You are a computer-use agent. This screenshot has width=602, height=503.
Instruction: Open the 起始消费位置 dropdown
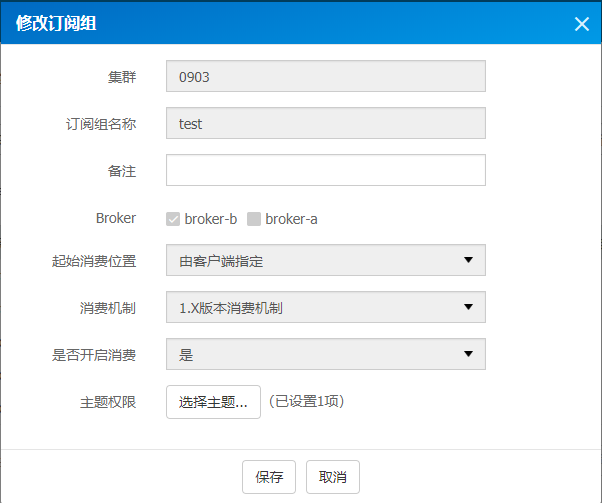point(326,260)
